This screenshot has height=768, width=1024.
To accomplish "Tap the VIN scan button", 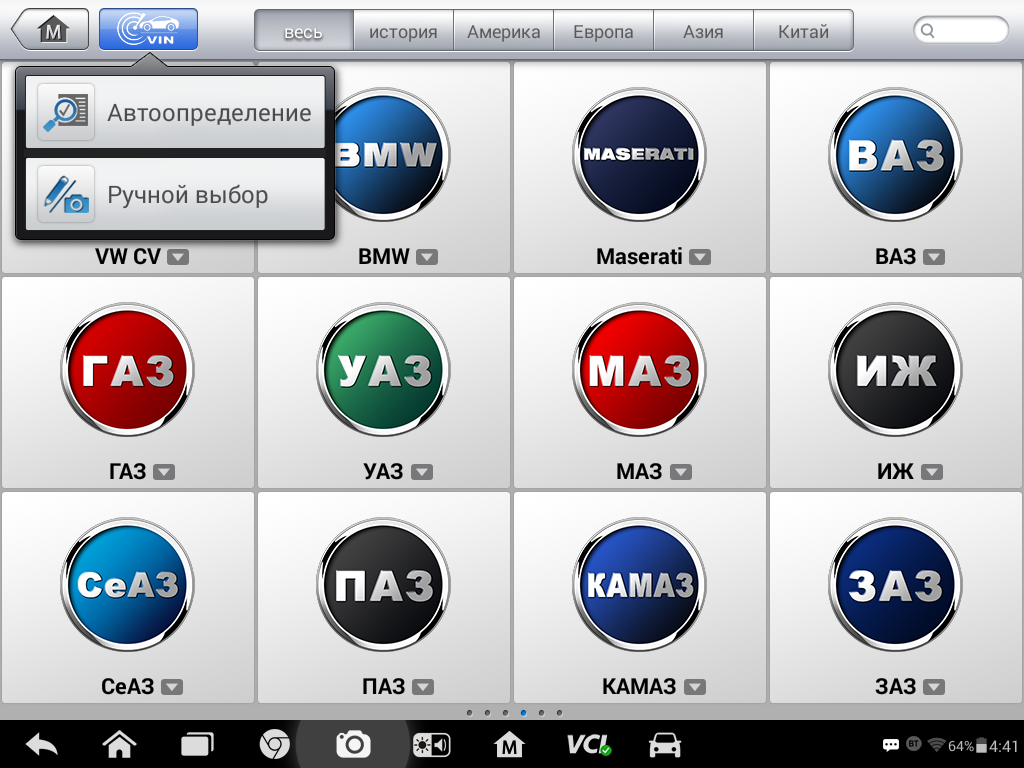I will (148, 30).
